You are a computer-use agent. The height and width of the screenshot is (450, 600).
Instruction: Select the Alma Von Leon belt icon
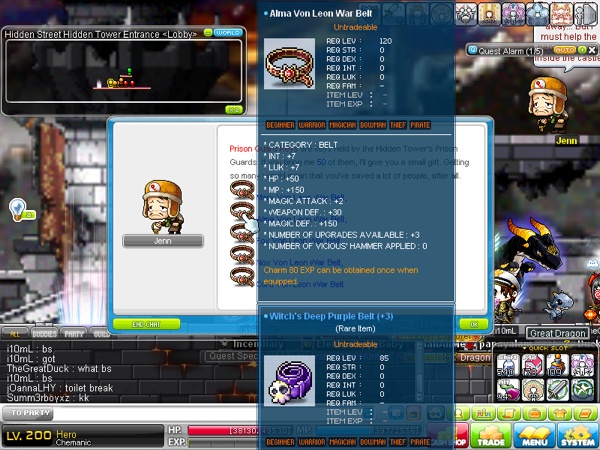242,212
